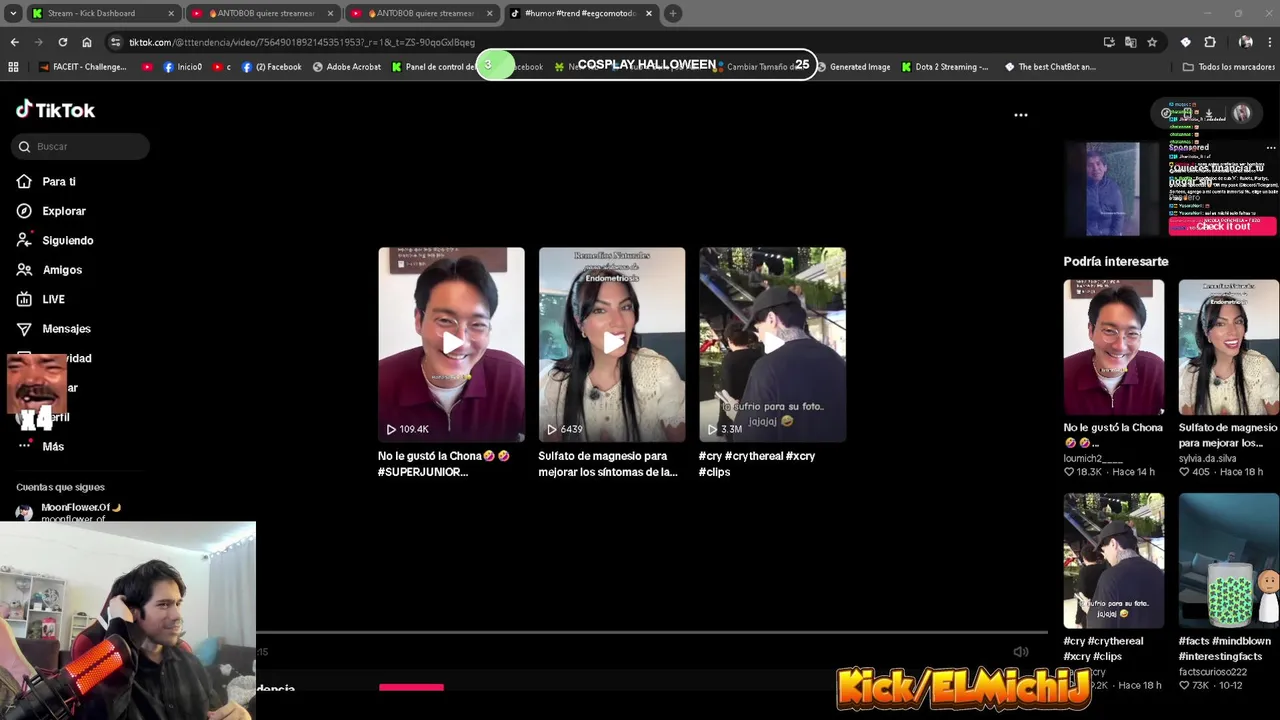Play the 'Sulfato de magnesio' video

(x=612, y=344)
